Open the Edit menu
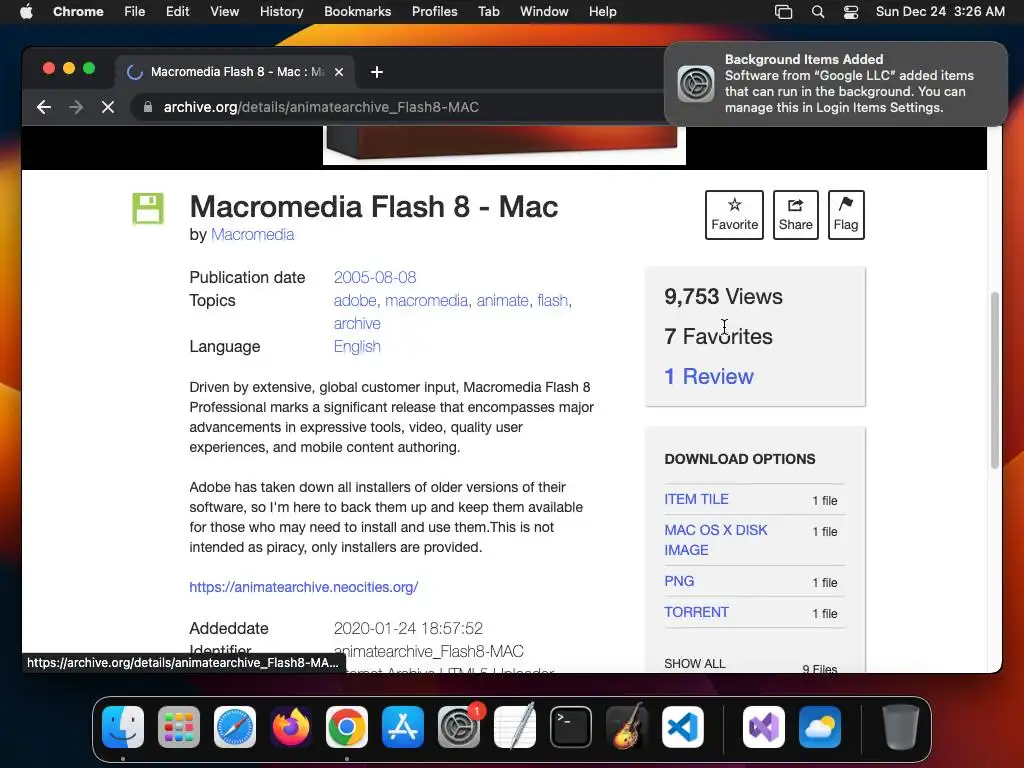Screen dimensions: 1024x768 pyautogui.click(x=177, y=12)
